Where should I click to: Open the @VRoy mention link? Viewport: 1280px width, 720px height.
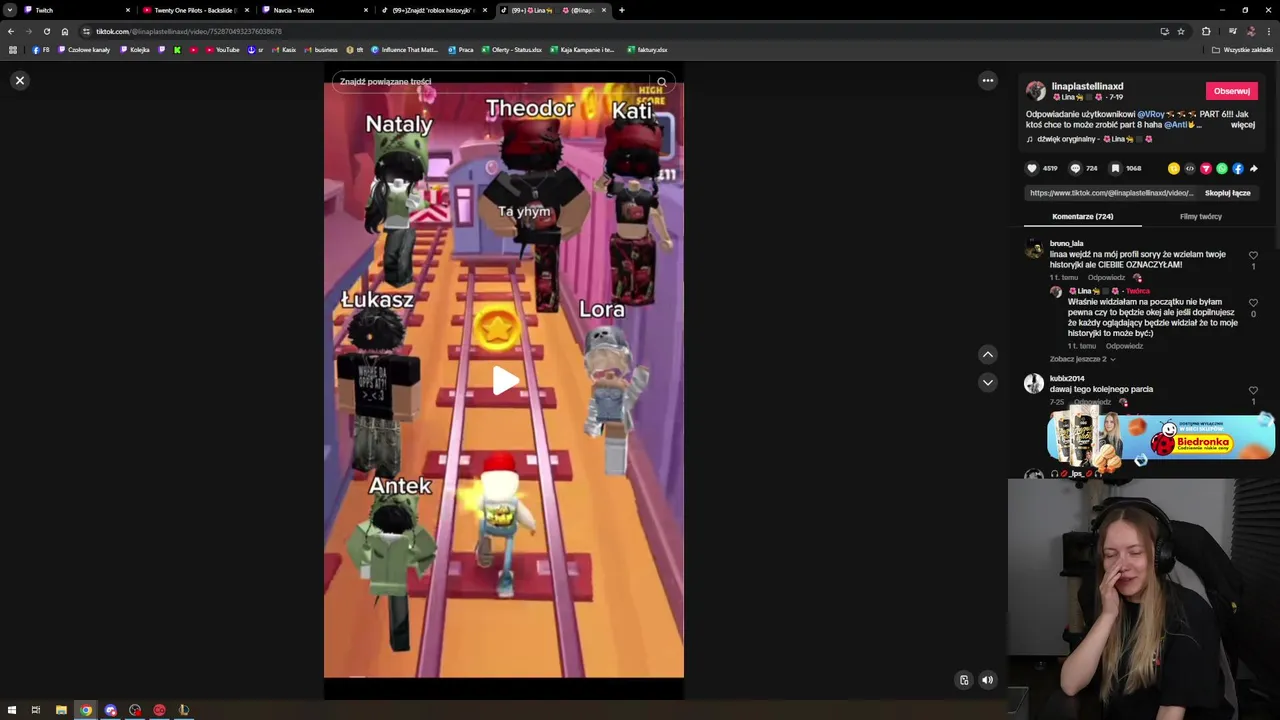pos(1151,114)
